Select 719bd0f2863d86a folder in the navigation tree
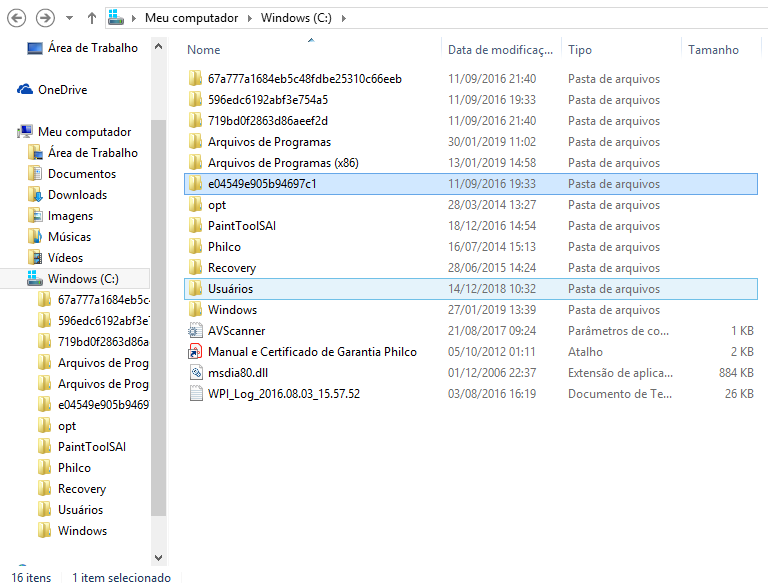This screenshot has height=586, width=768. click(x=103, y=342)
